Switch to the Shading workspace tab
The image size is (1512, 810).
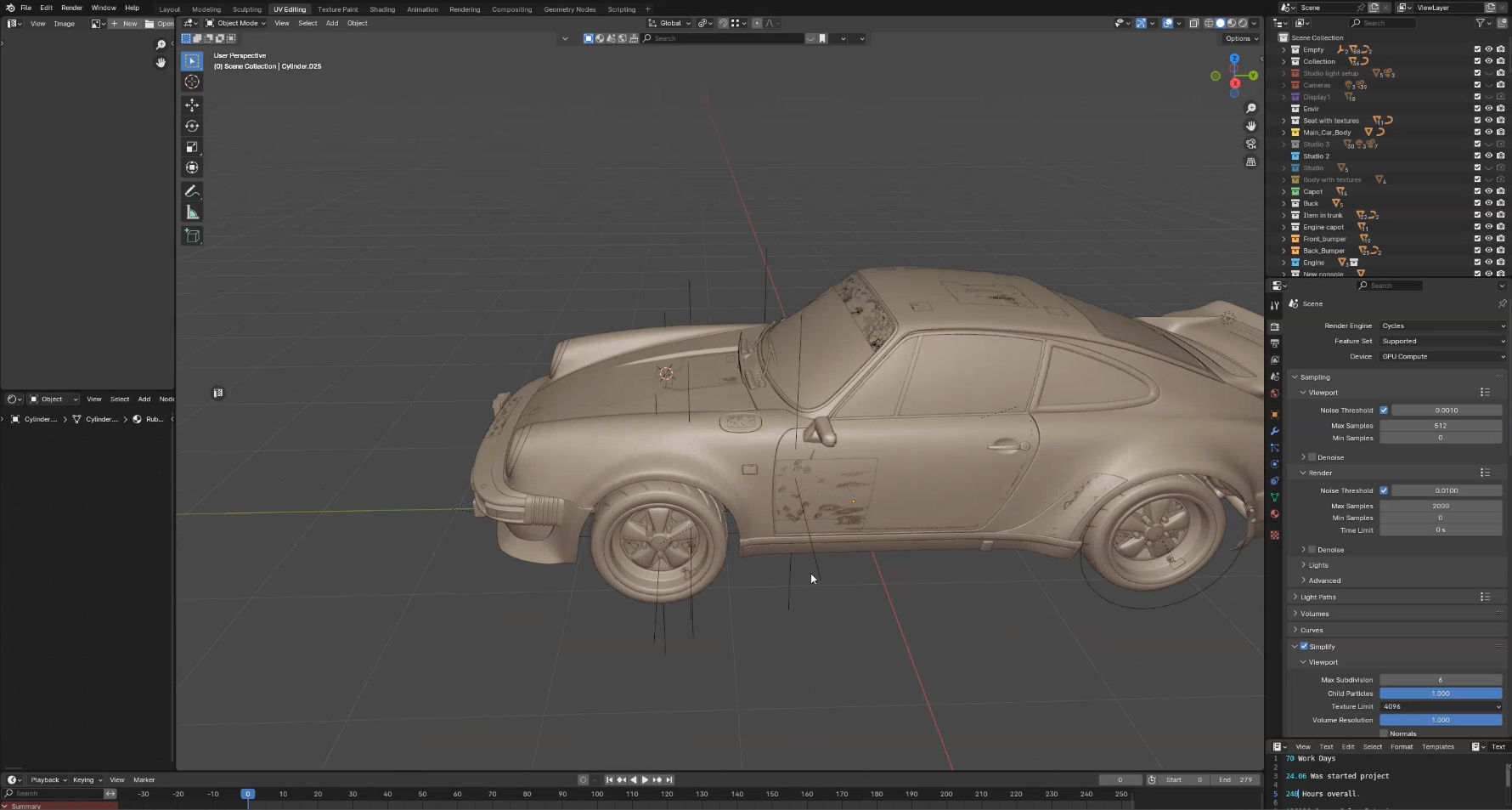click(x=381, y=9)
